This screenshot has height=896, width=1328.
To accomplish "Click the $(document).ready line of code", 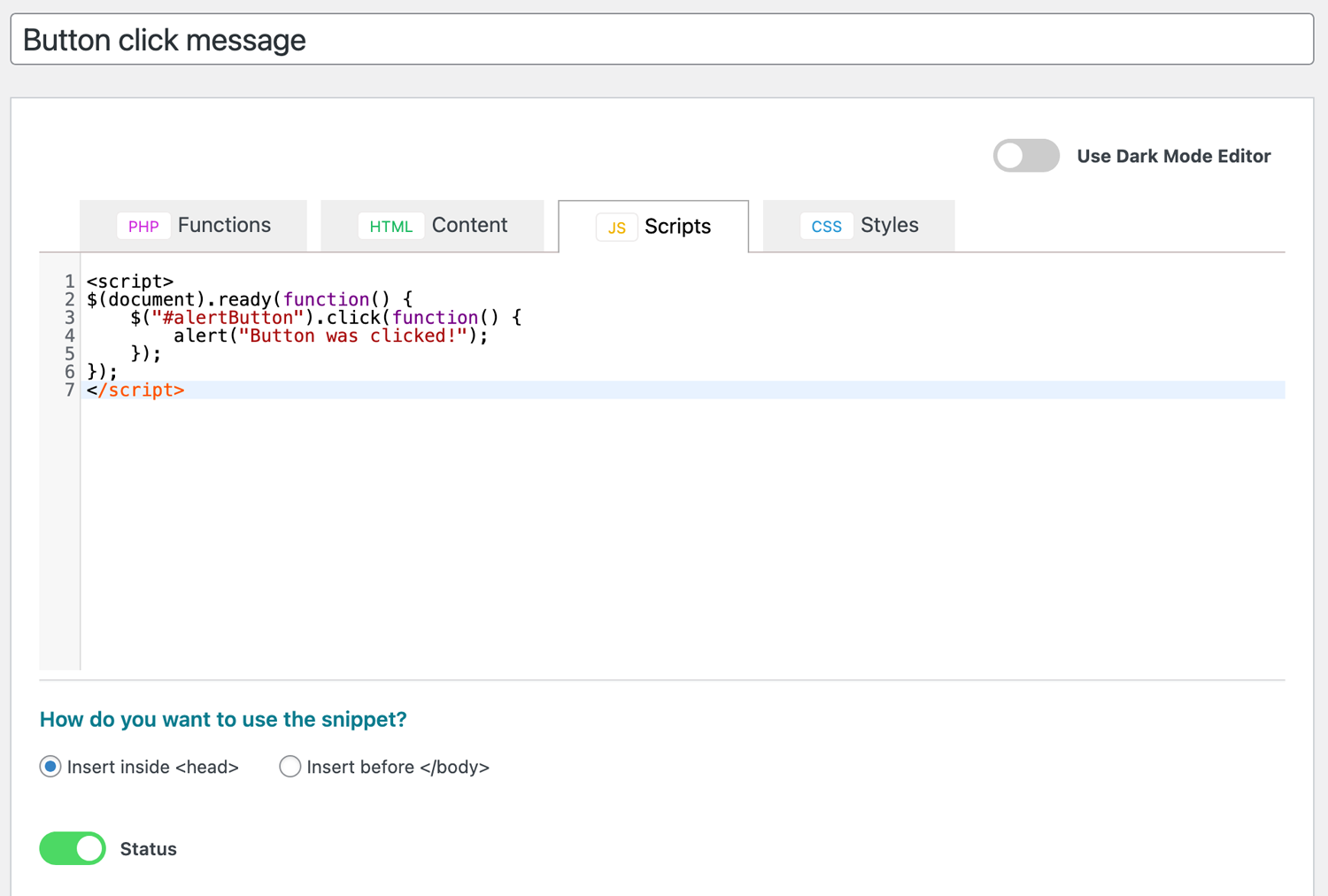I will tap(248, 299).
